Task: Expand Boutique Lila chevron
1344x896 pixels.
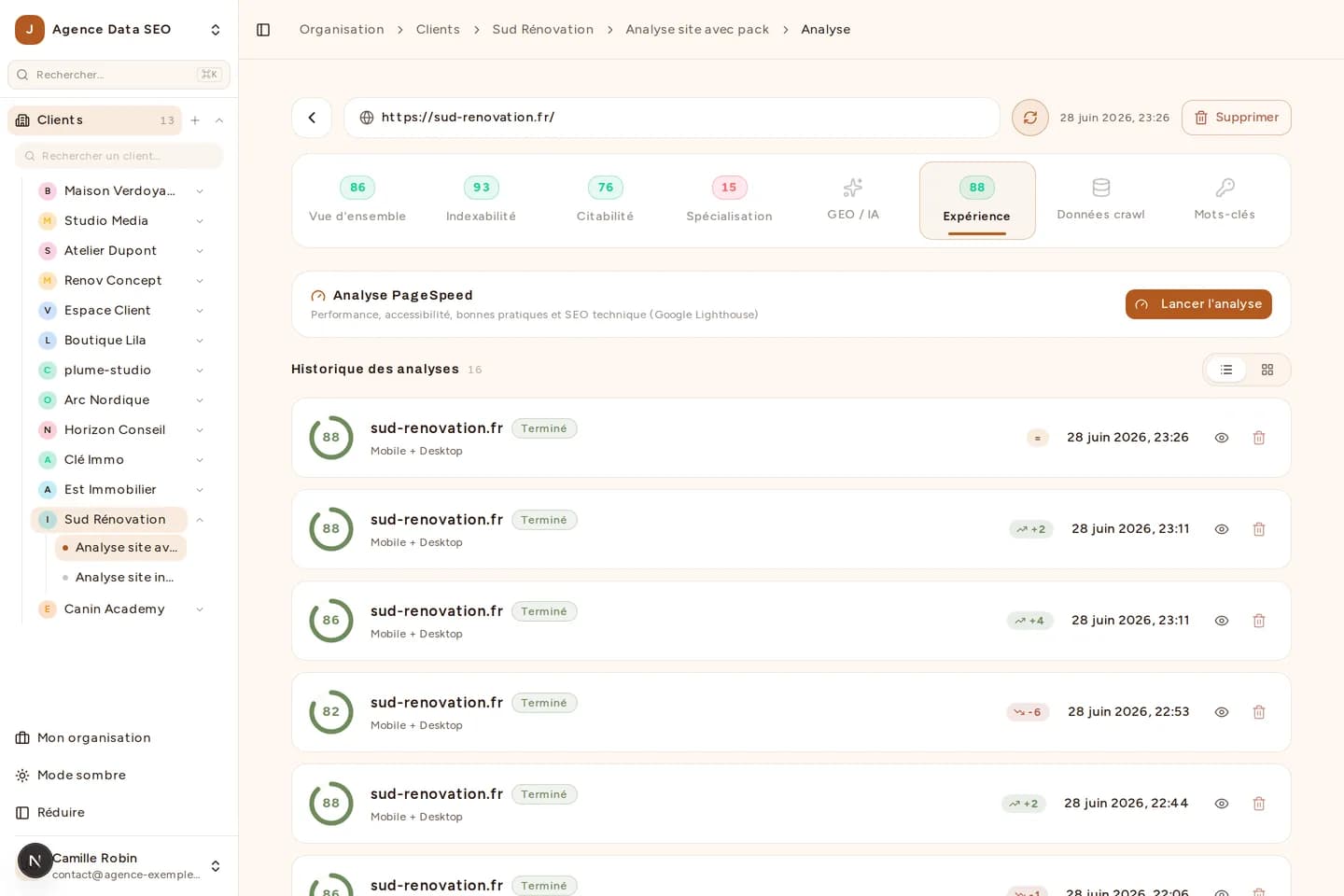Action: click(x=200, y=341)
